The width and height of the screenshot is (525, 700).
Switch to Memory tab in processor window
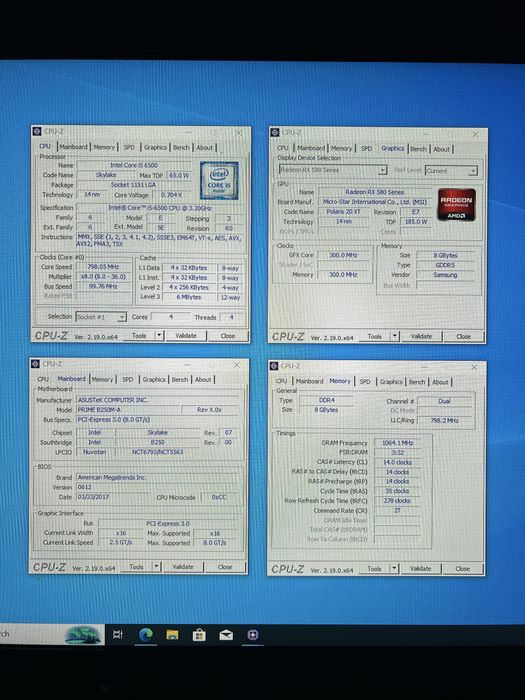pos(104,147)
